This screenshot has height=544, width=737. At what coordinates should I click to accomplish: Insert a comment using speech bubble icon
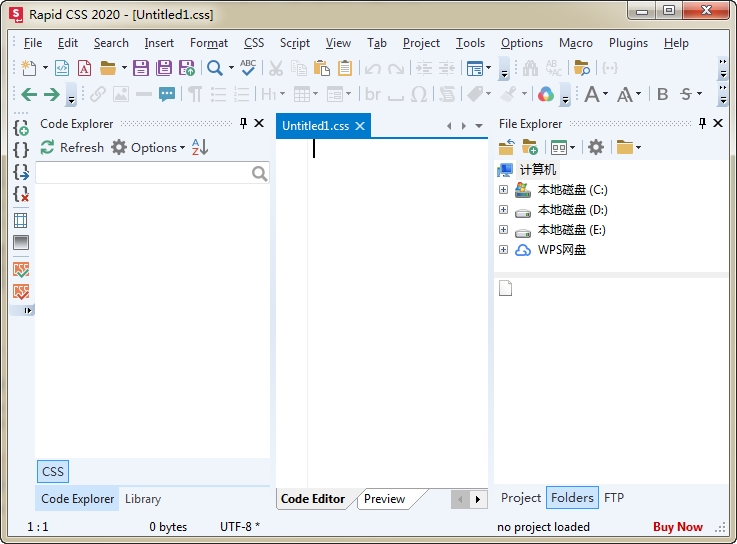click(167, 95)
